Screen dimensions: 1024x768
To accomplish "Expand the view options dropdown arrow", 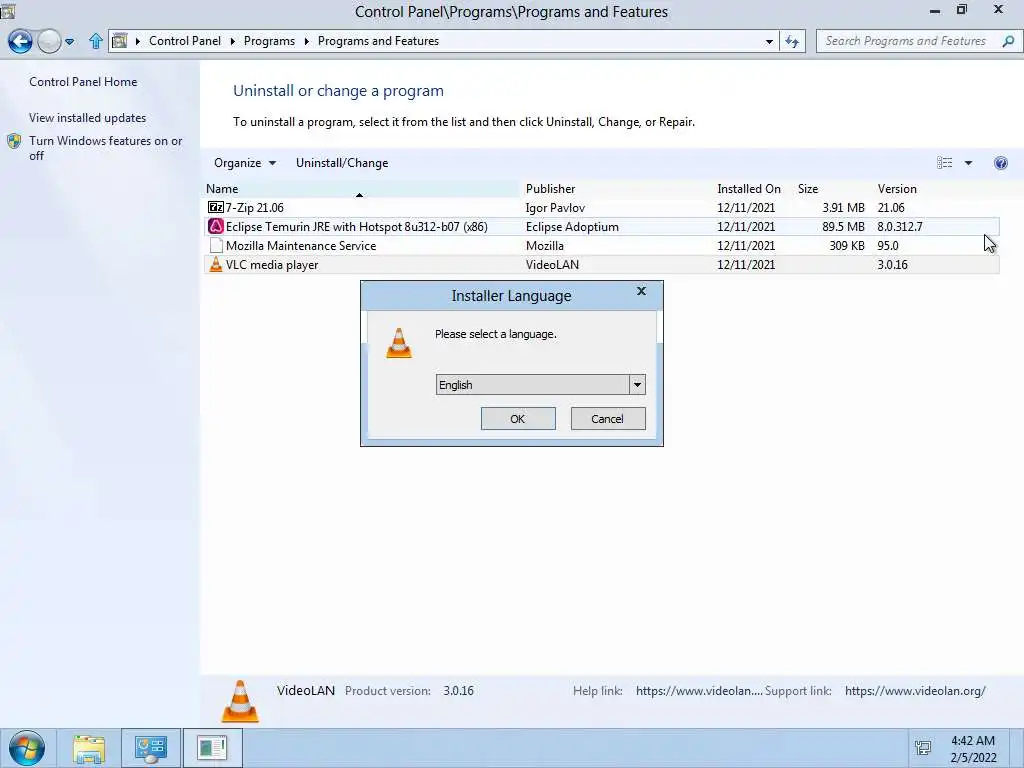I will point(968,163).
